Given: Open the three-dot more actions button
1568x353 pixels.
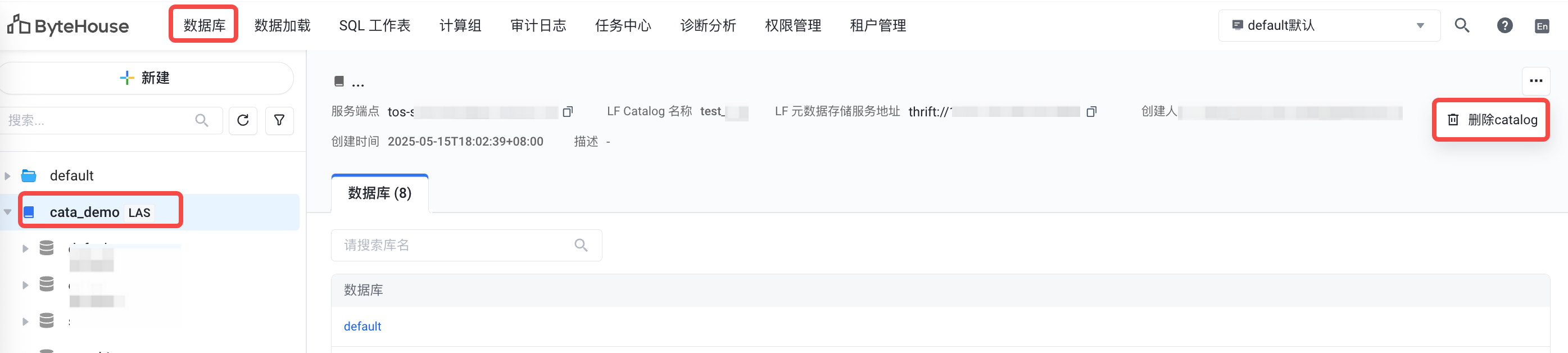Looking at the screenshot, I should point(1536,81).
